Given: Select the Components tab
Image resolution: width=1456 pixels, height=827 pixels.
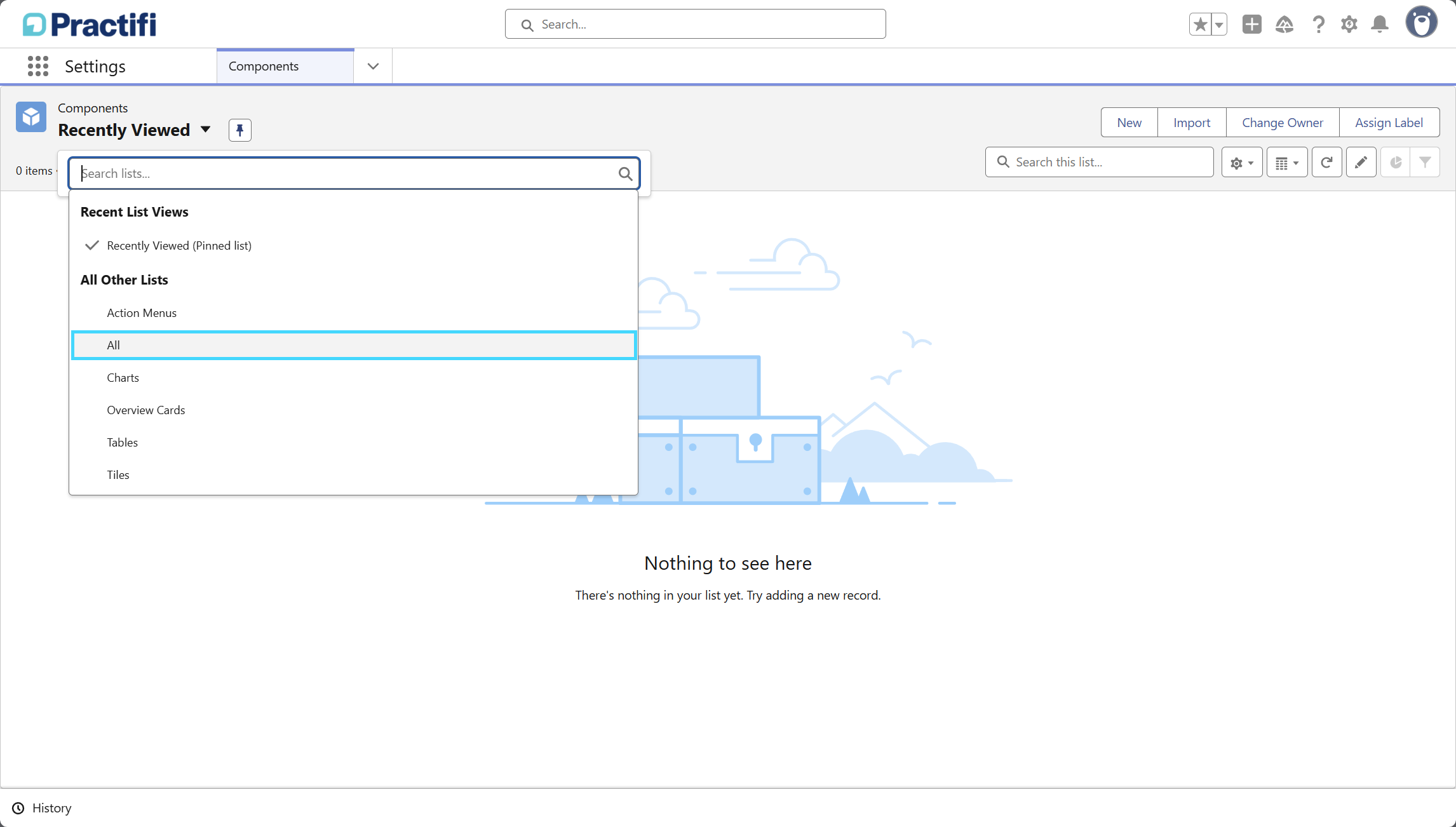Looking at the screenshot, I should point(285,66).
